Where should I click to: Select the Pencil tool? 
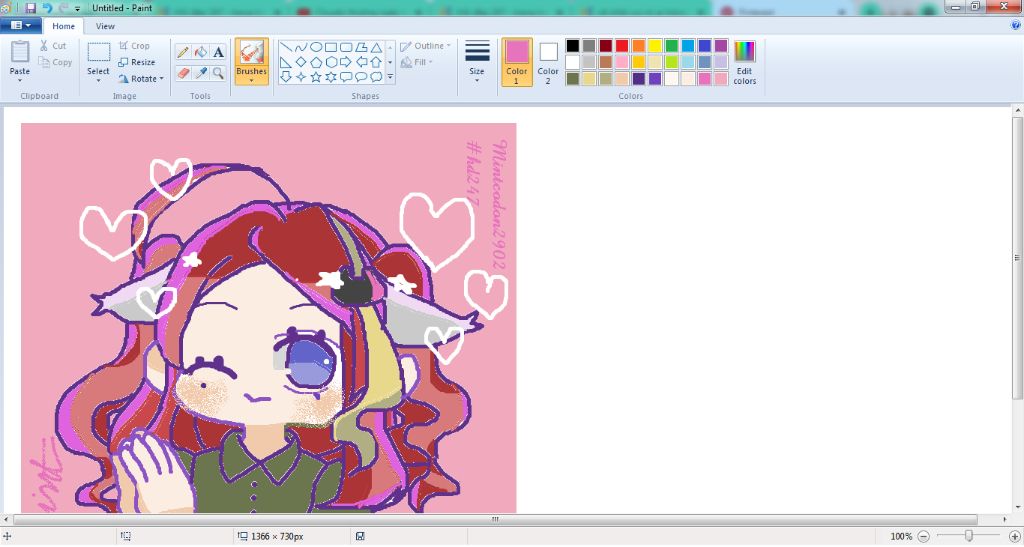[x=183, y=52]
